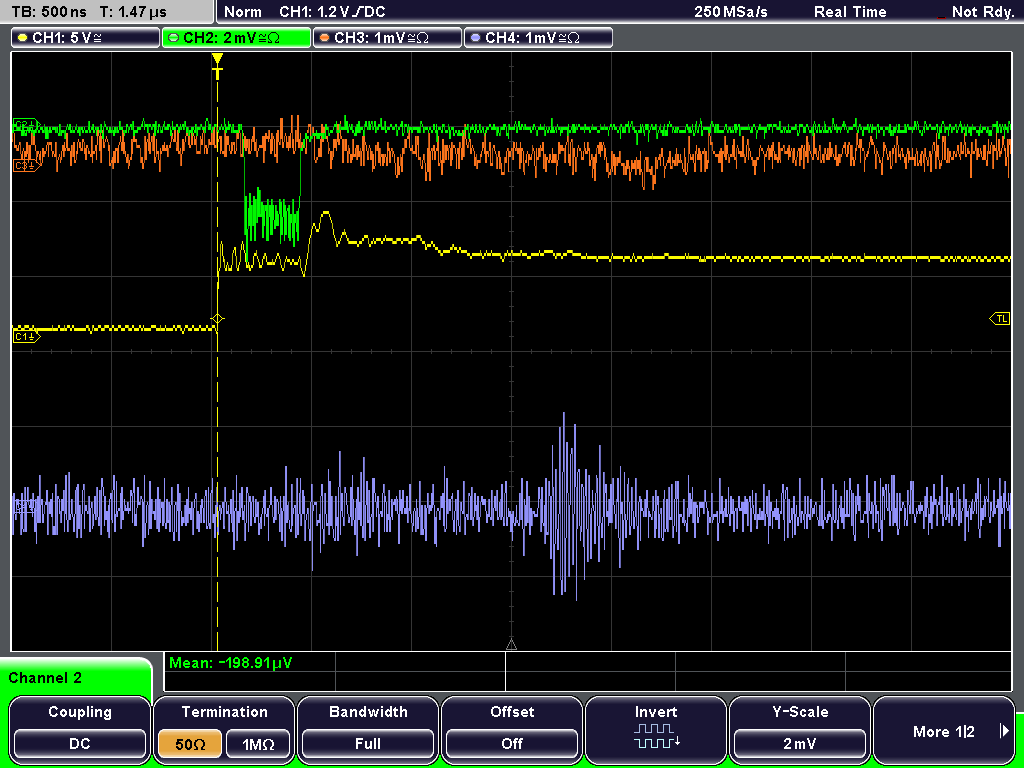Screen dimensions: 1024x768
Task: Click the blue dot on the CH4 tab
Action: (475, 38)
